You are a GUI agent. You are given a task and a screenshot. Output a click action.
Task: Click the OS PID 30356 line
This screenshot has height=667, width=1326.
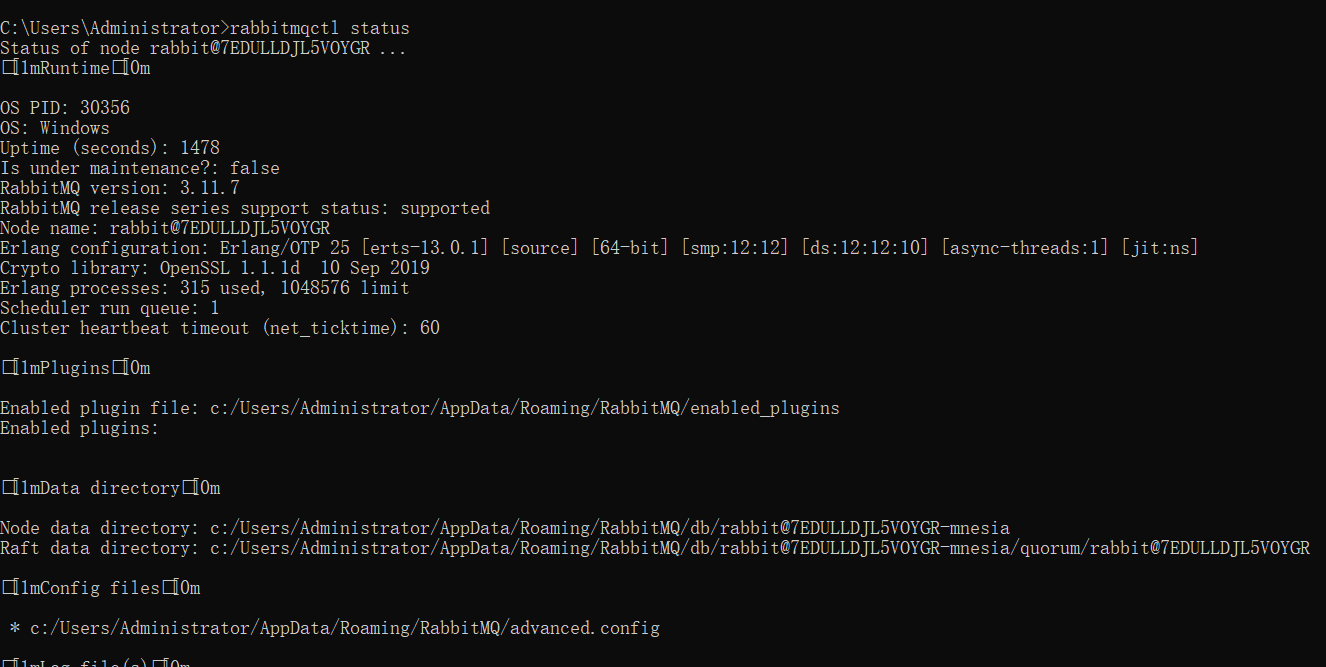(x=65, y=108)
